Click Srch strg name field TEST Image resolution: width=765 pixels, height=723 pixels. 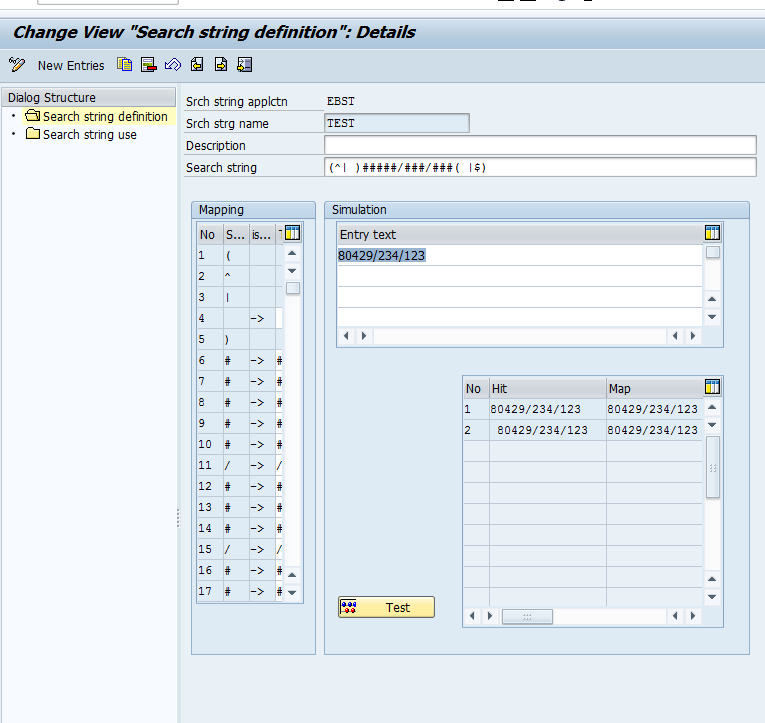(397, 123)
